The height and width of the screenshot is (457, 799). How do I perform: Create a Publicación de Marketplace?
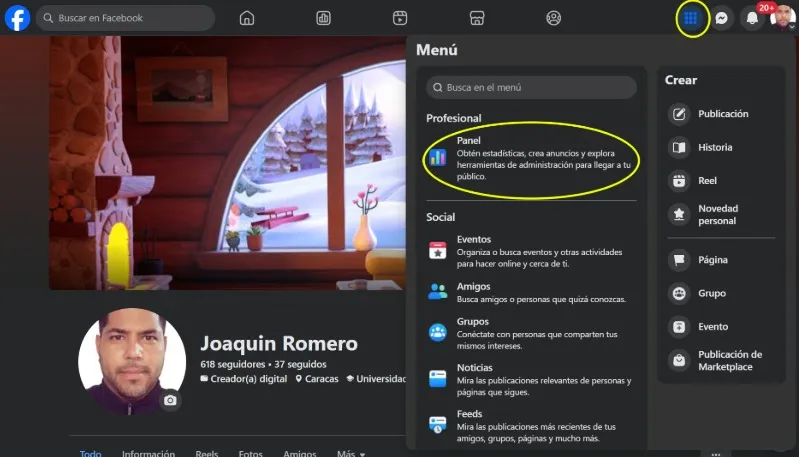click(x=728, y=360)
